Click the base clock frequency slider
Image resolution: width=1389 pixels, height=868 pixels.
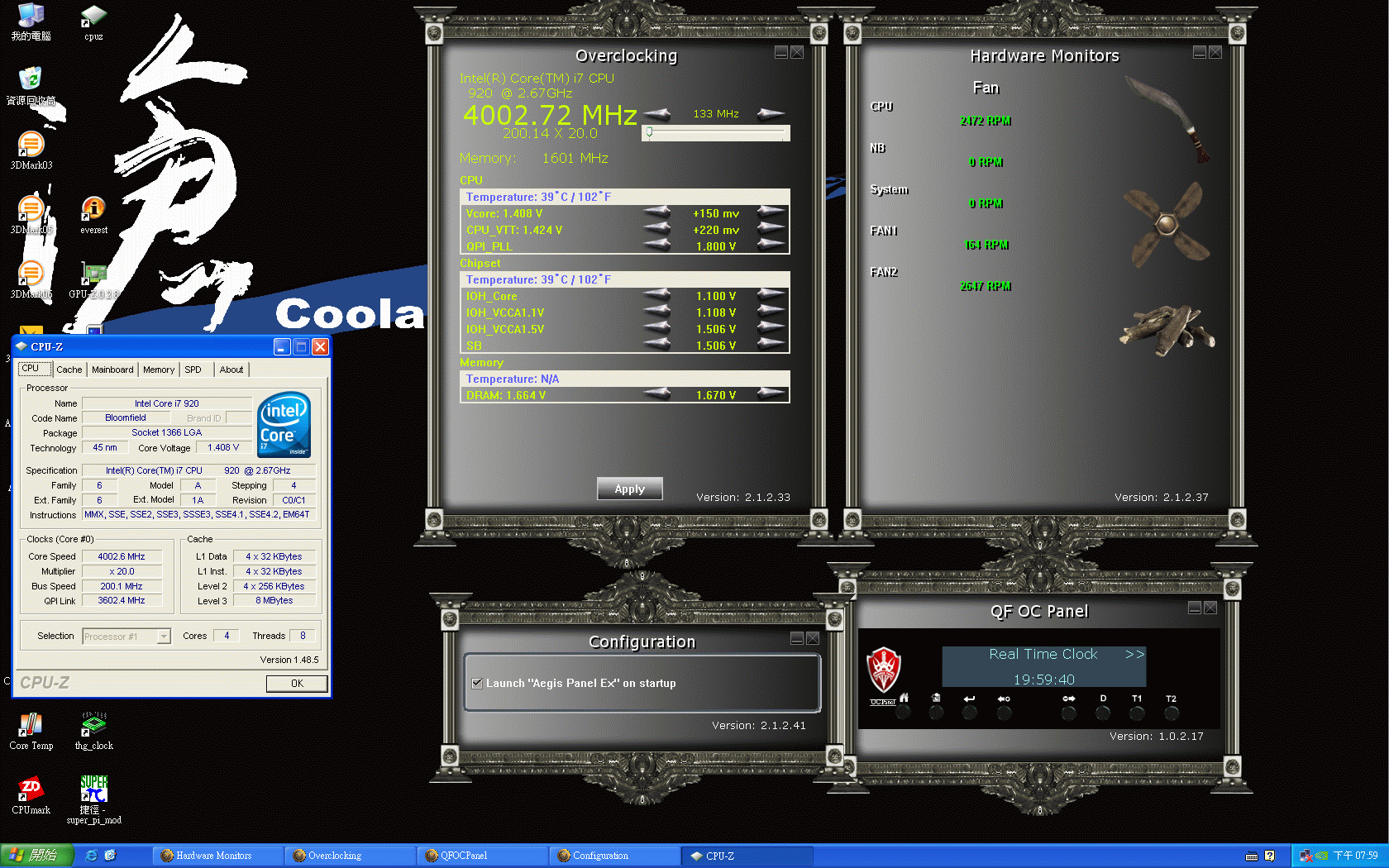tap(718, 133)
